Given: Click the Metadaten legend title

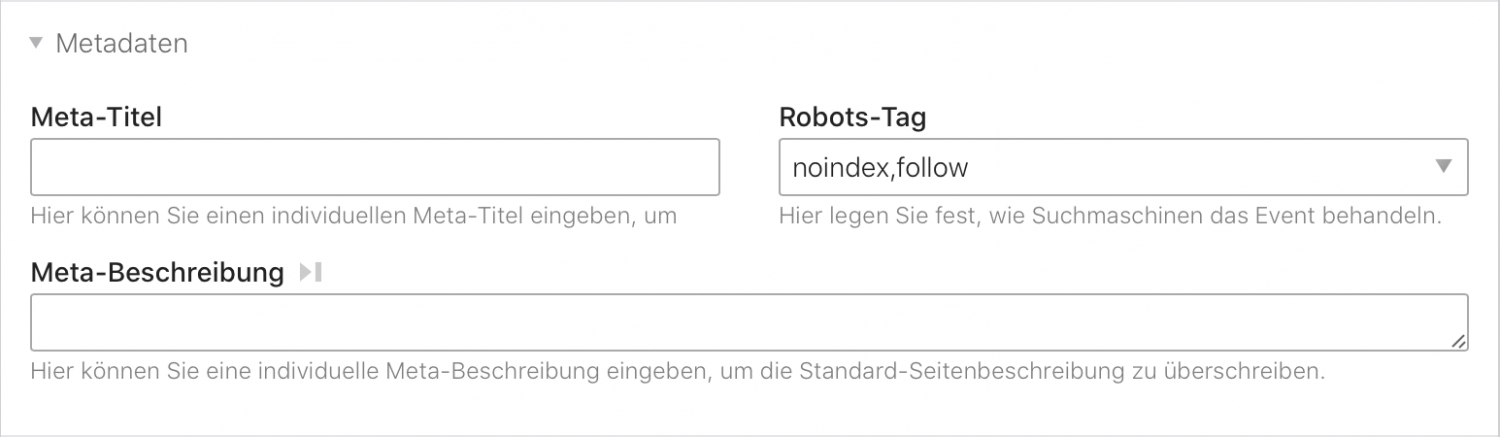Looking at the screenshot, I should [x=121, y=44].
